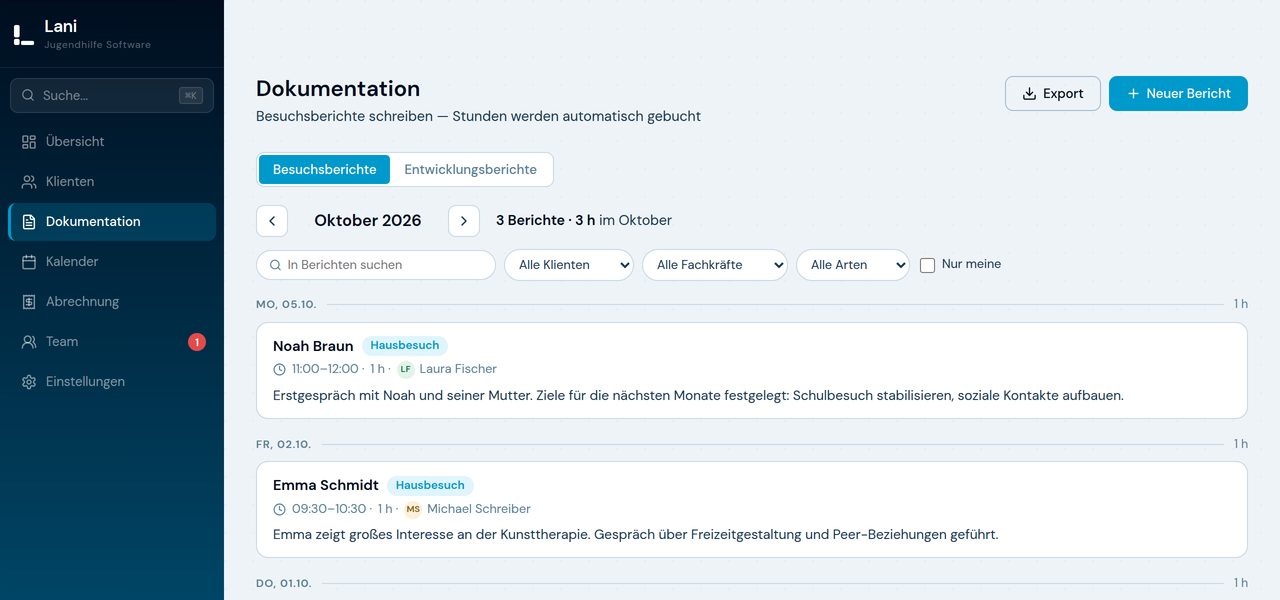The width and height of the screenshot is (1280, 600).
Task: Click the Export button
Action: click(1053, 94)
